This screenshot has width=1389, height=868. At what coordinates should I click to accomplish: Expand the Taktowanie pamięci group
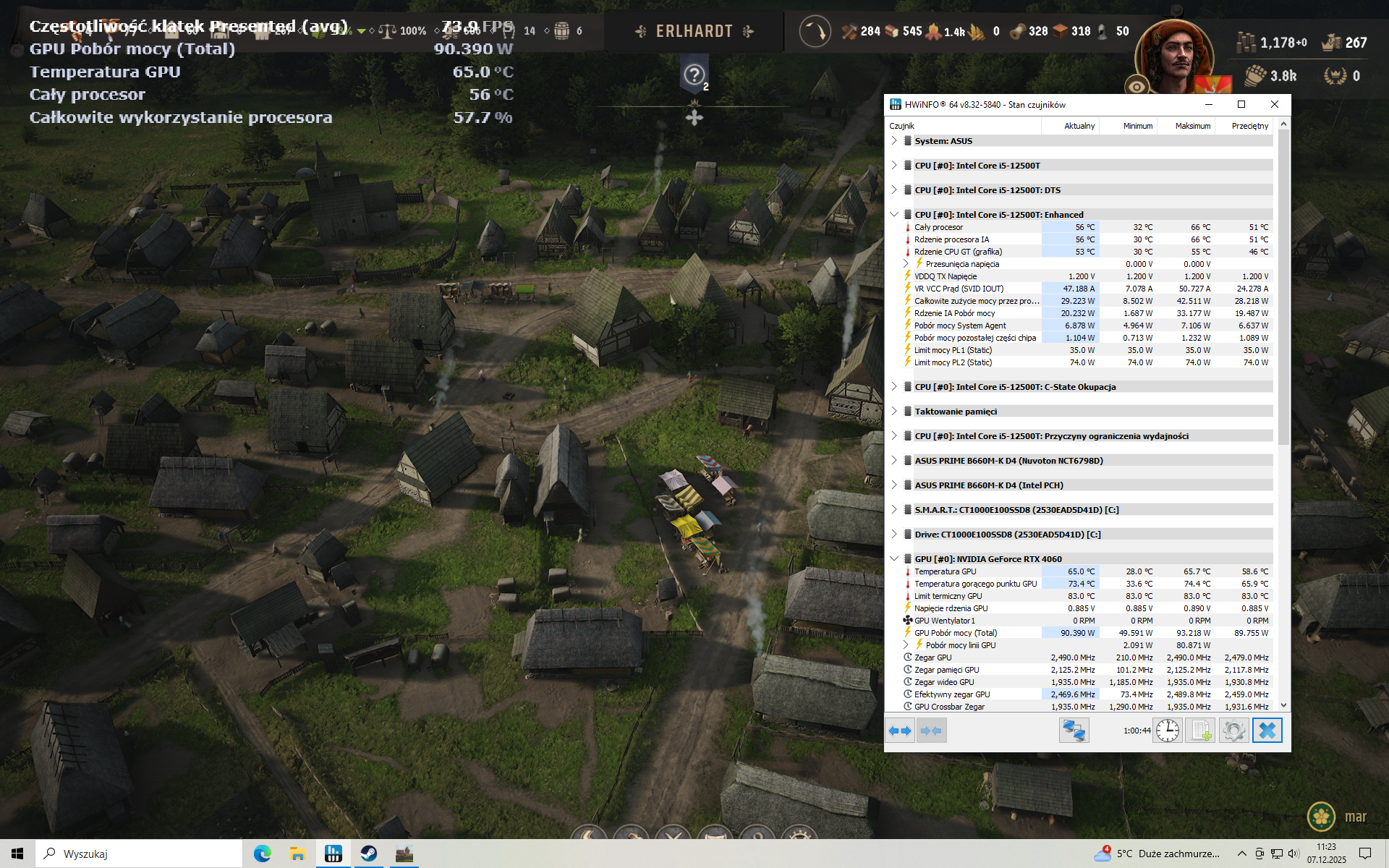(x=894, y=412)
